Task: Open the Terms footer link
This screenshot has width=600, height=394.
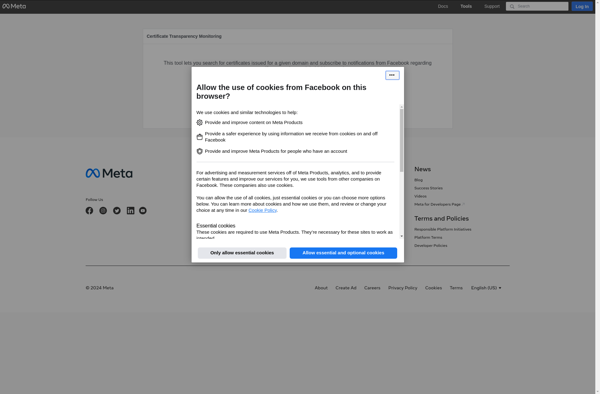Action: (456, 288)
